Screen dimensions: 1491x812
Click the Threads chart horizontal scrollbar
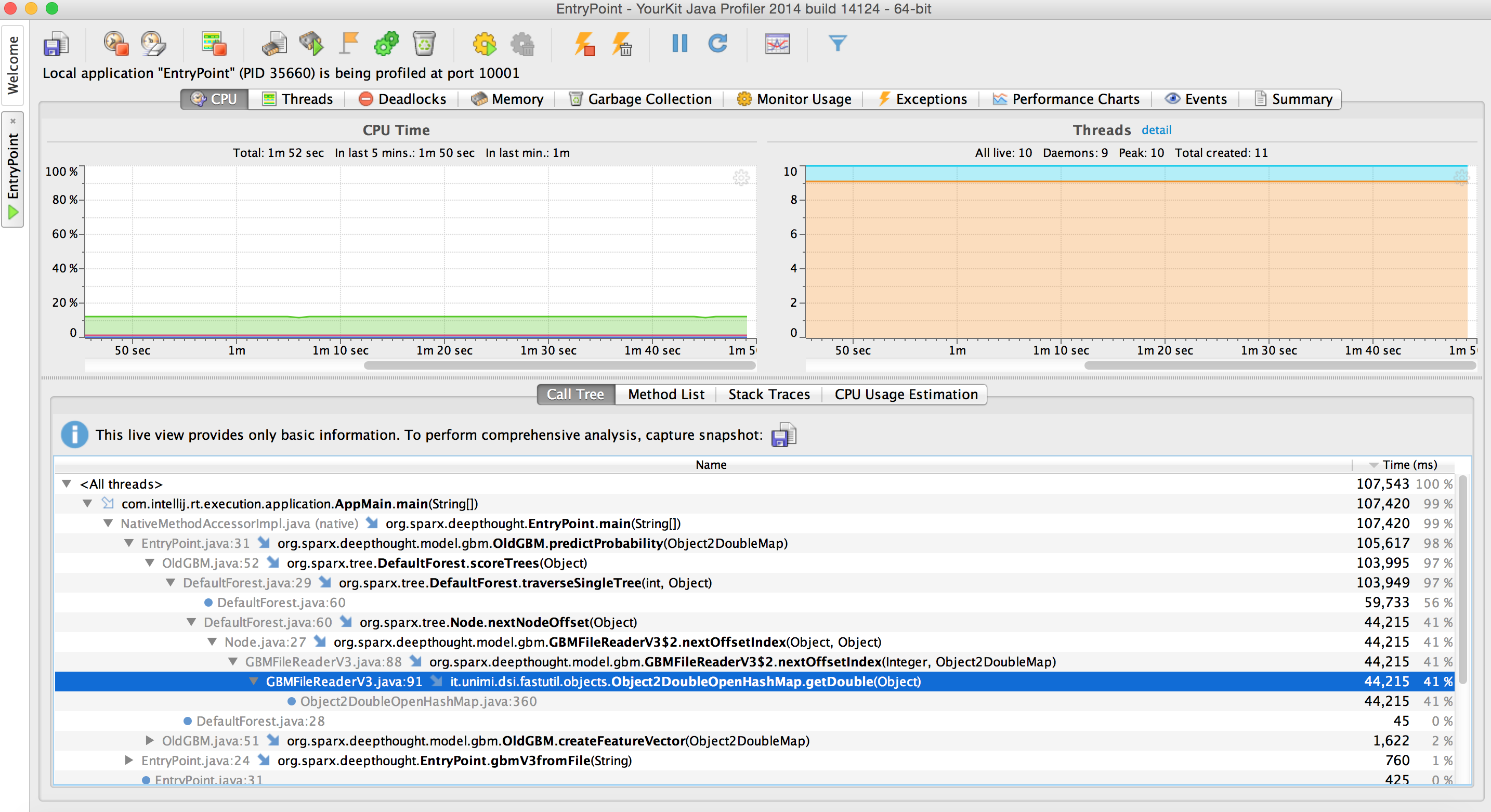point(1280,365)
